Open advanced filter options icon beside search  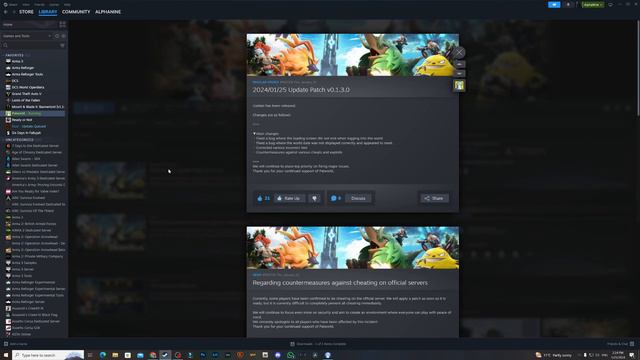[62, 45]
